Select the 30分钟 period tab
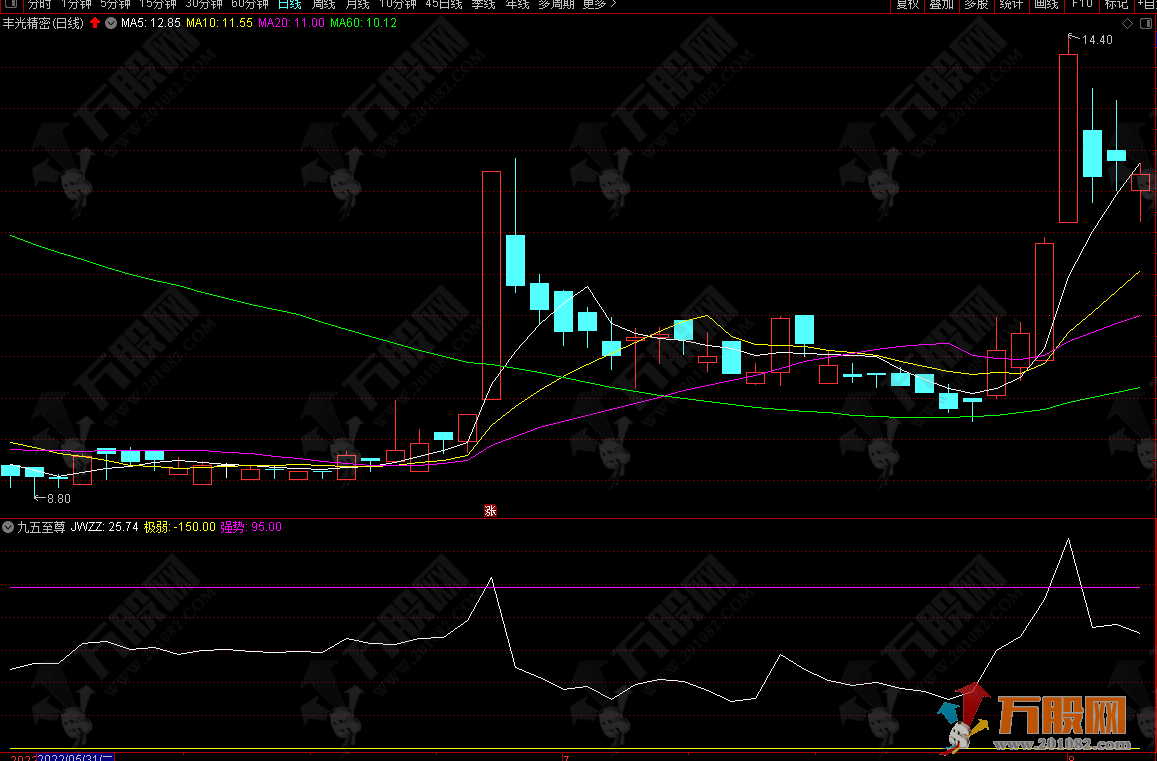Image resolution: width=1157 pixels, height=761 pixels. 204,4
